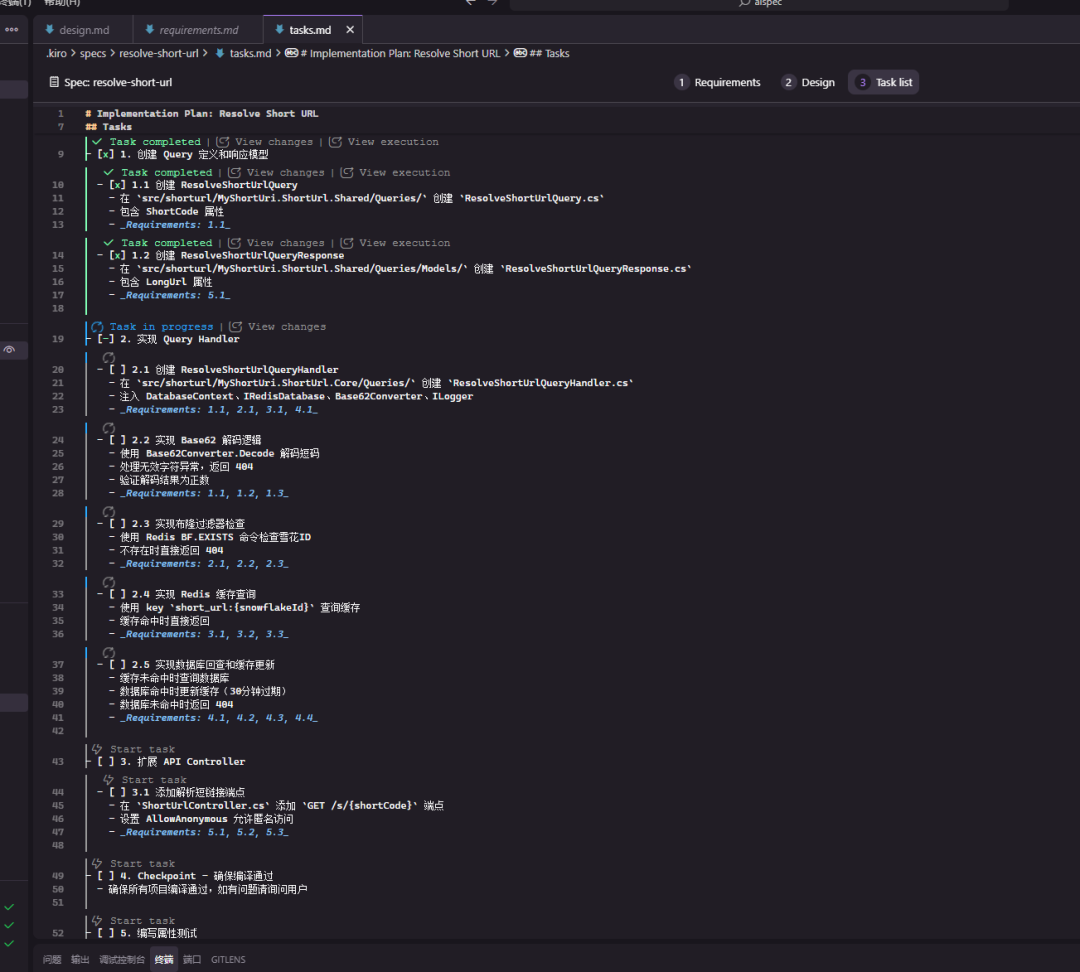Toggle checkbox of task 2.4 Redis 缓存查询
The height and width of the screenshot is (972, 1080).
point(117,594)
